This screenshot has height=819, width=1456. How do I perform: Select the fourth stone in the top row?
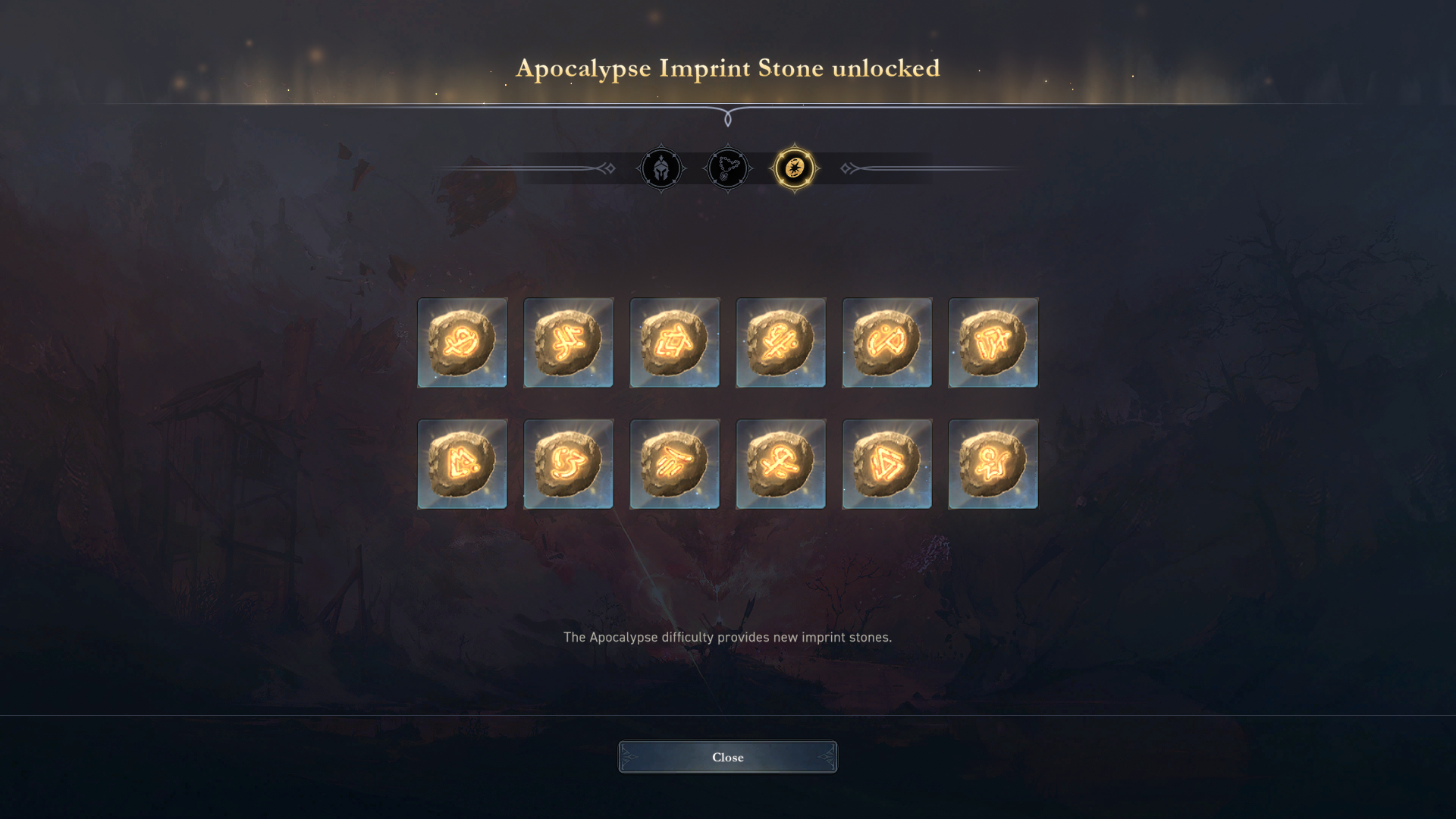781,343
